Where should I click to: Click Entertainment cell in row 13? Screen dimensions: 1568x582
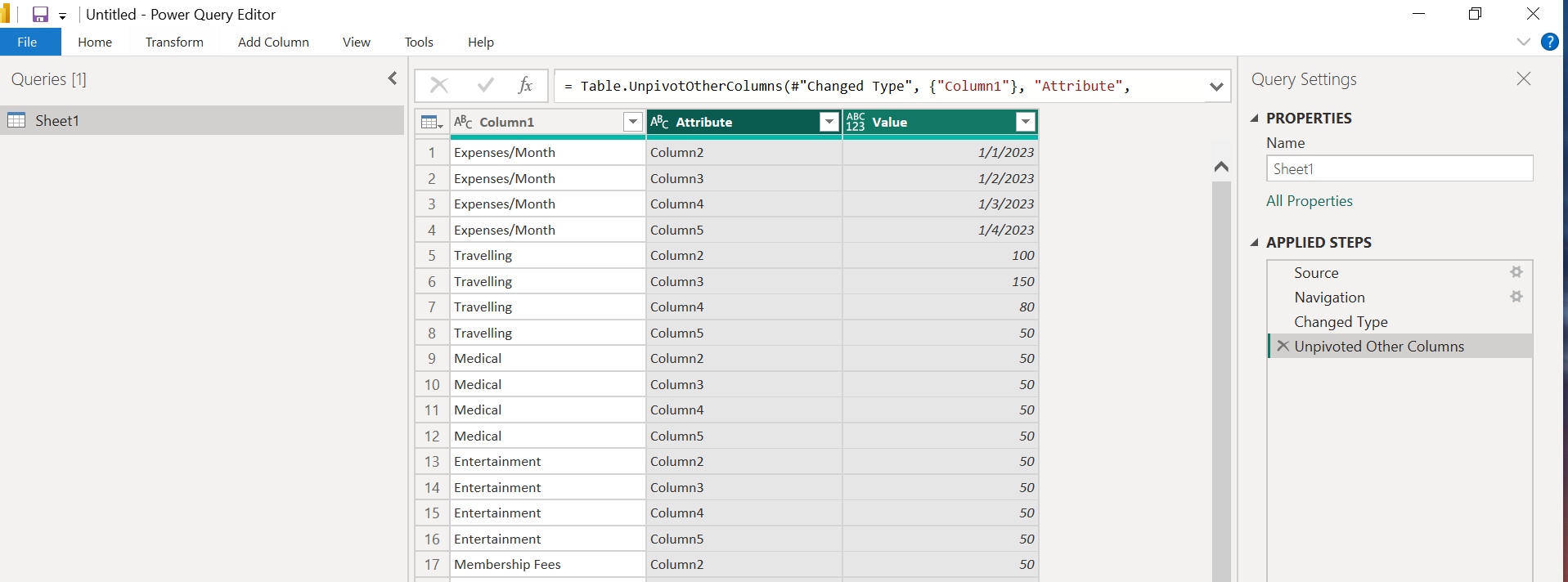(x=548, y=461)
